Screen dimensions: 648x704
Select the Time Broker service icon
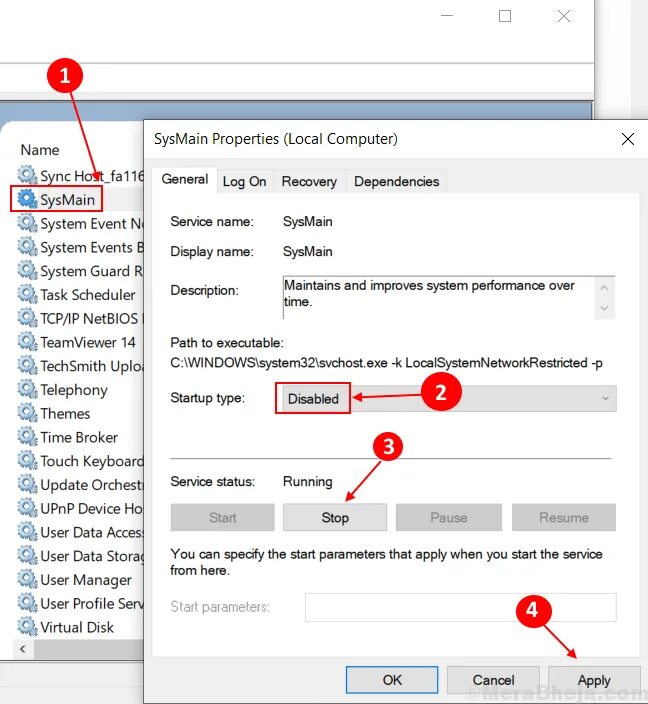pyautogui.click(x=27, y=437)
